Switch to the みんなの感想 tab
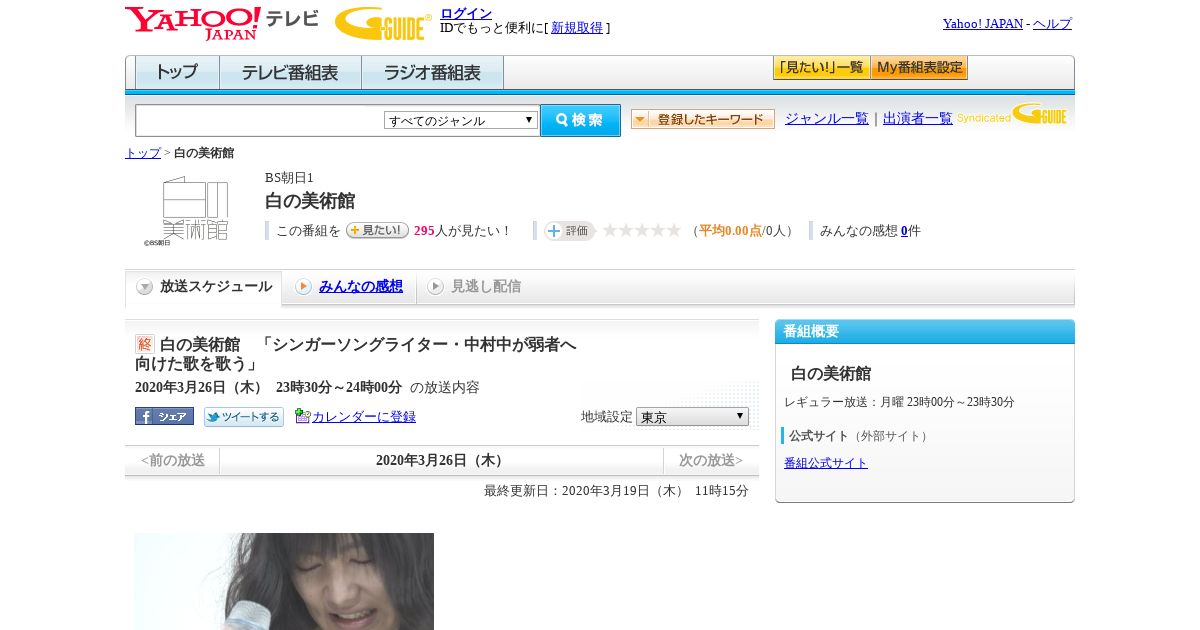The width and height of the screenshot is (1200, 630). 361,287
